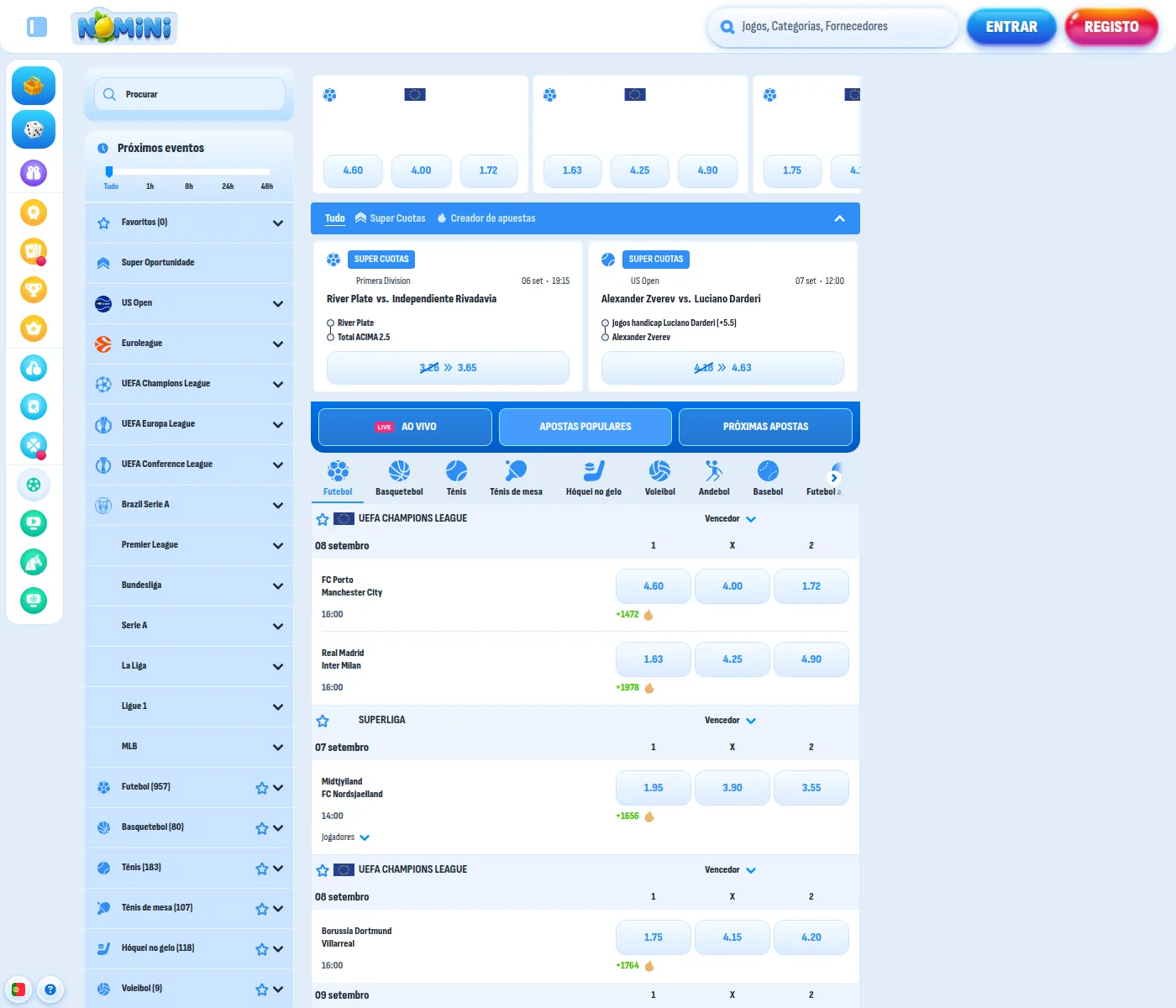Switch to the Creador de apuestas tab
The width and height of the screenshot is (1176, 1008).
[486, 218]
